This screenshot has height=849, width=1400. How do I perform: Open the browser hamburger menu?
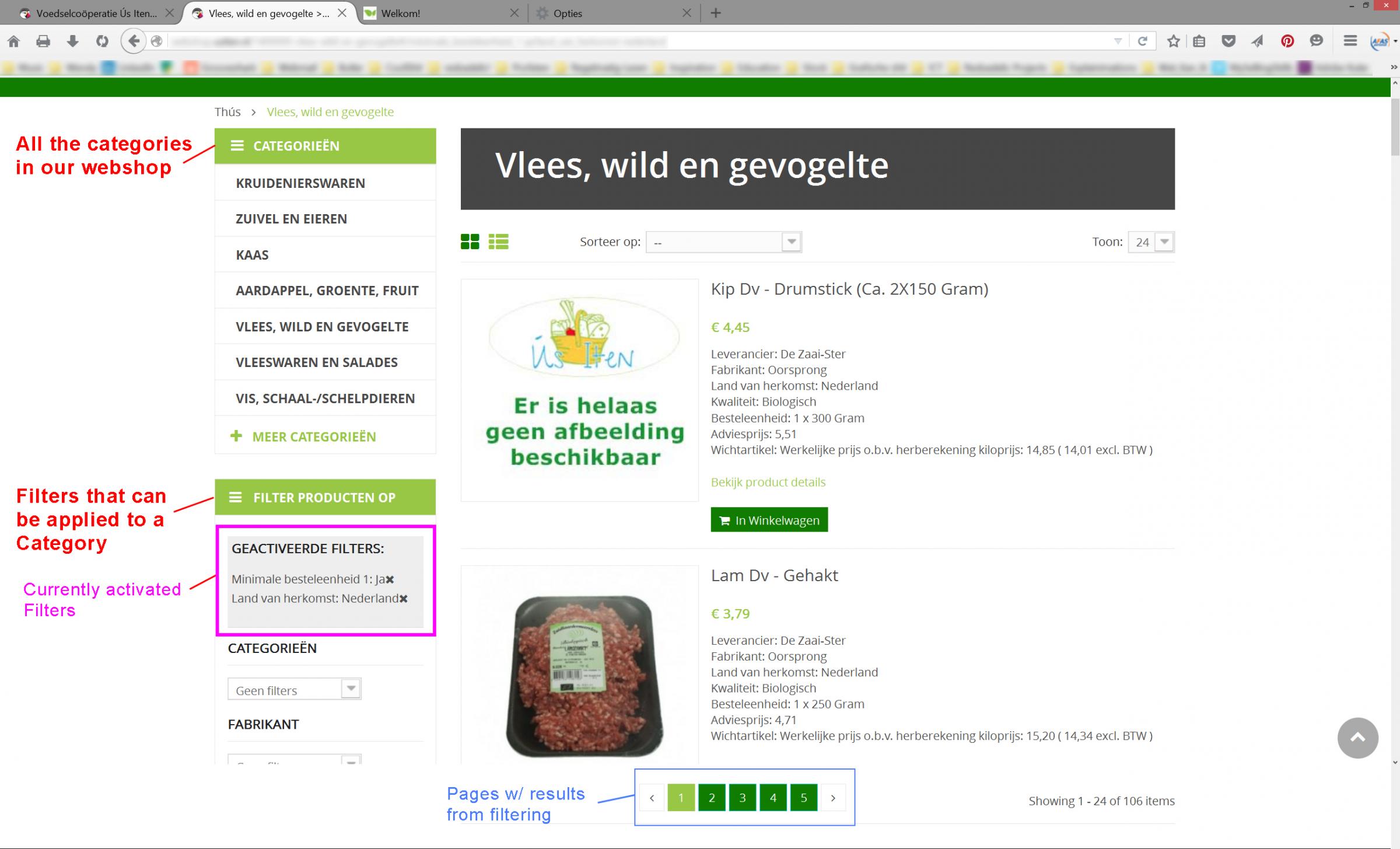tap(1350, 41)
